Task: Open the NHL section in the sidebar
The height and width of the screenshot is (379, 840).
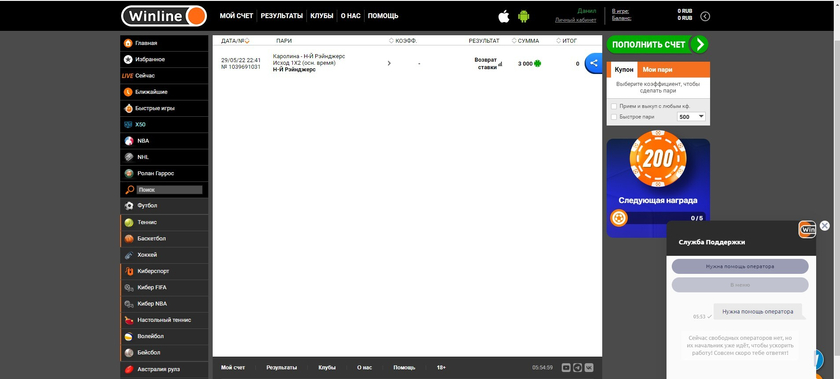Action: pyautogui.click(x=164, y=157)
